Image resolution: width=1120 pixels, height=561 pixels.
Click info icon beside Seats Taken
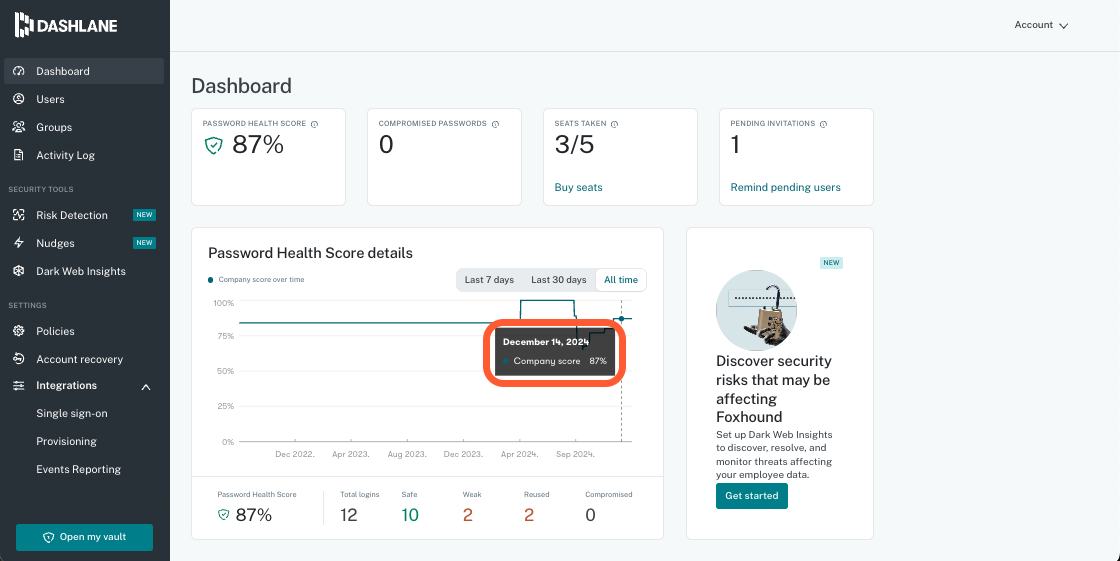614,124
